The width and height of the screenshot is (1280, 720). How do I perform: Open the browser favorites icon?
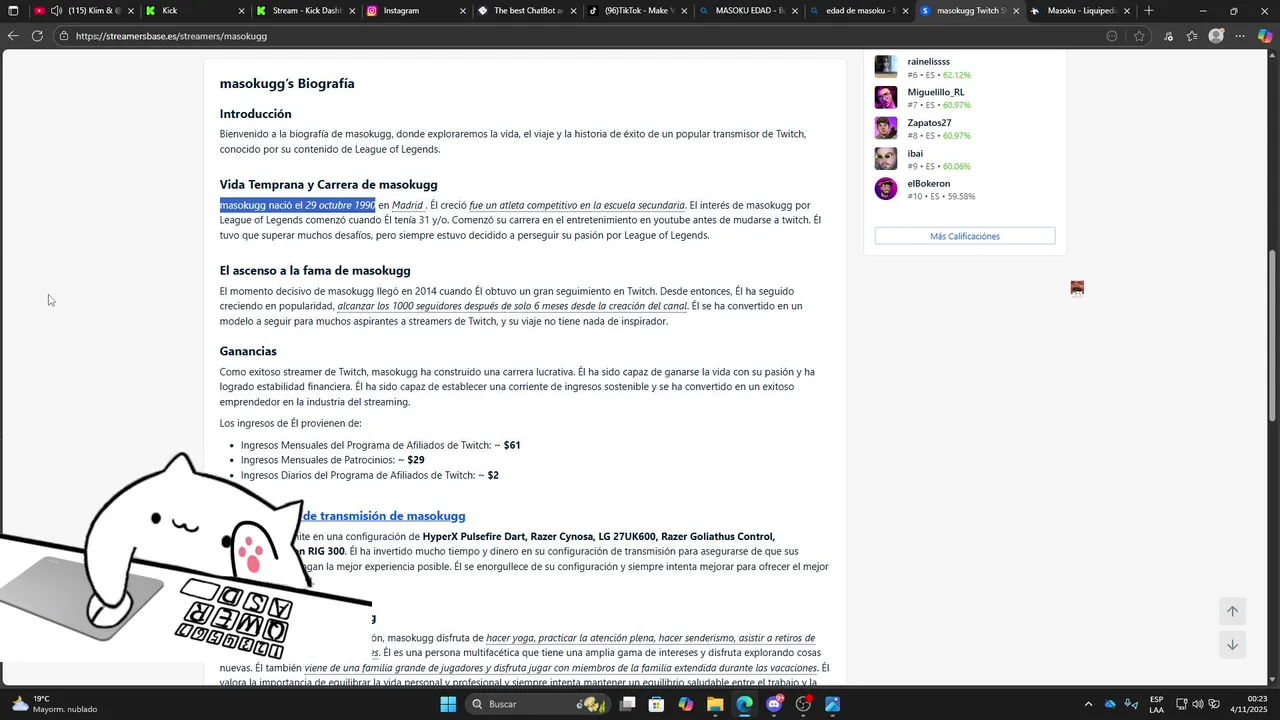pyautogui.click(x=1192, y=36)
